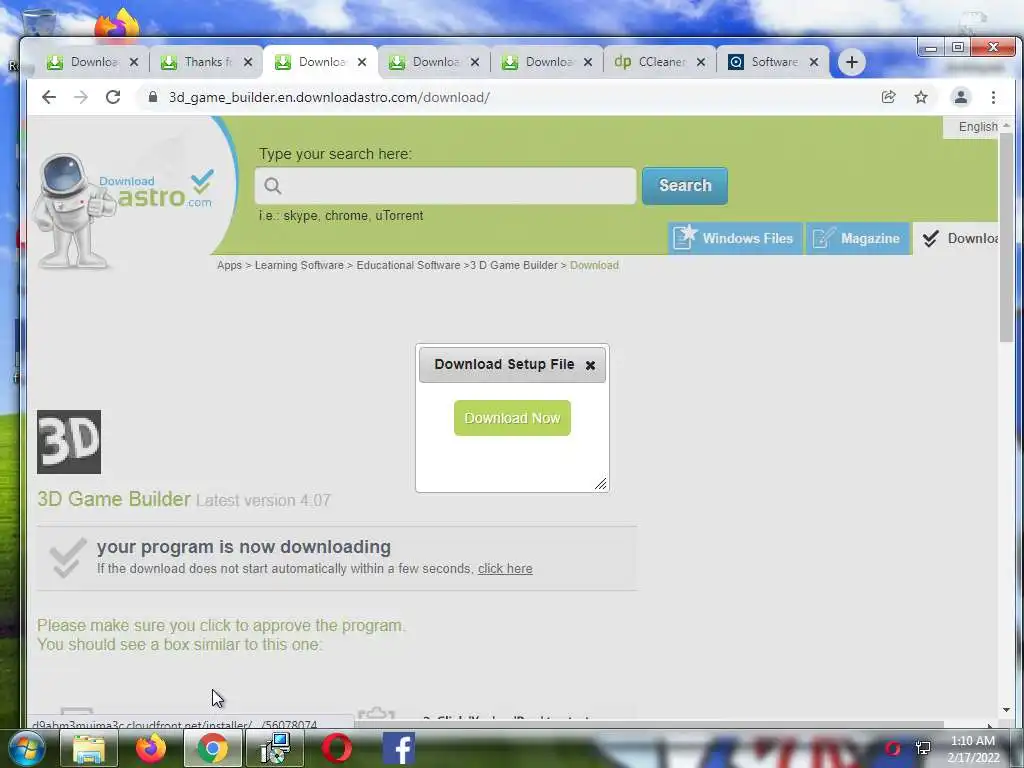
Task: Click the lock icon in address bar
Action: pyautogui.click(x=153, y=97)
